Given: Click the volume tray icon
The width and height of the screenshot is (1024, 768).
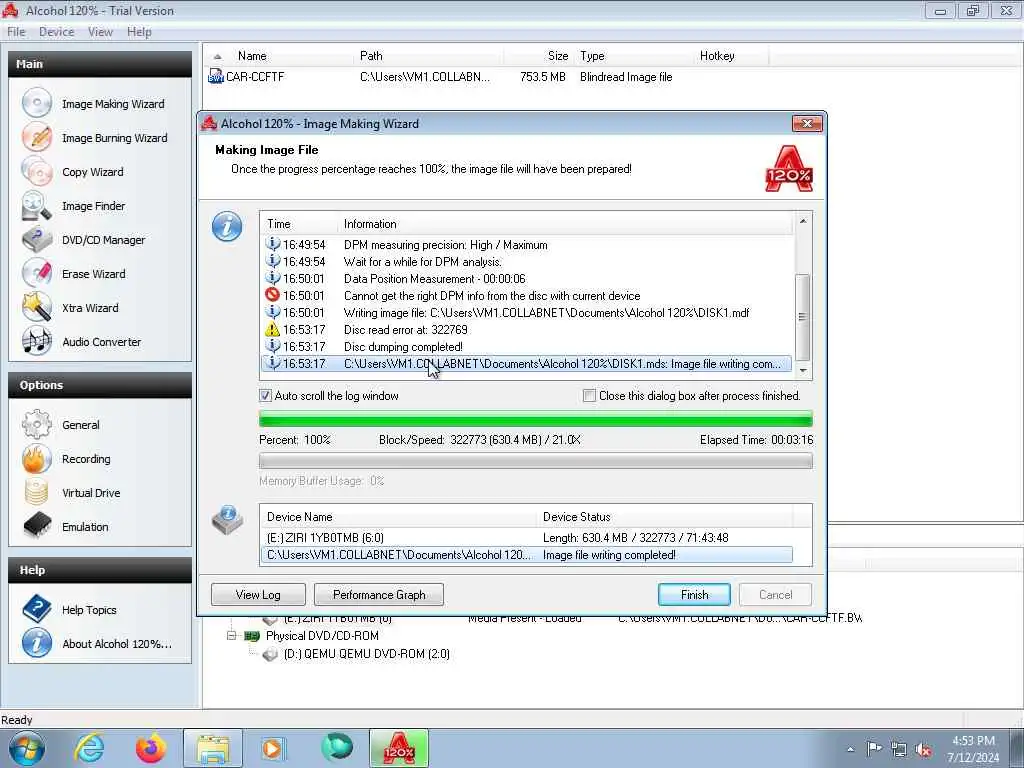Looking at the screenshot, I should (923, 750).
